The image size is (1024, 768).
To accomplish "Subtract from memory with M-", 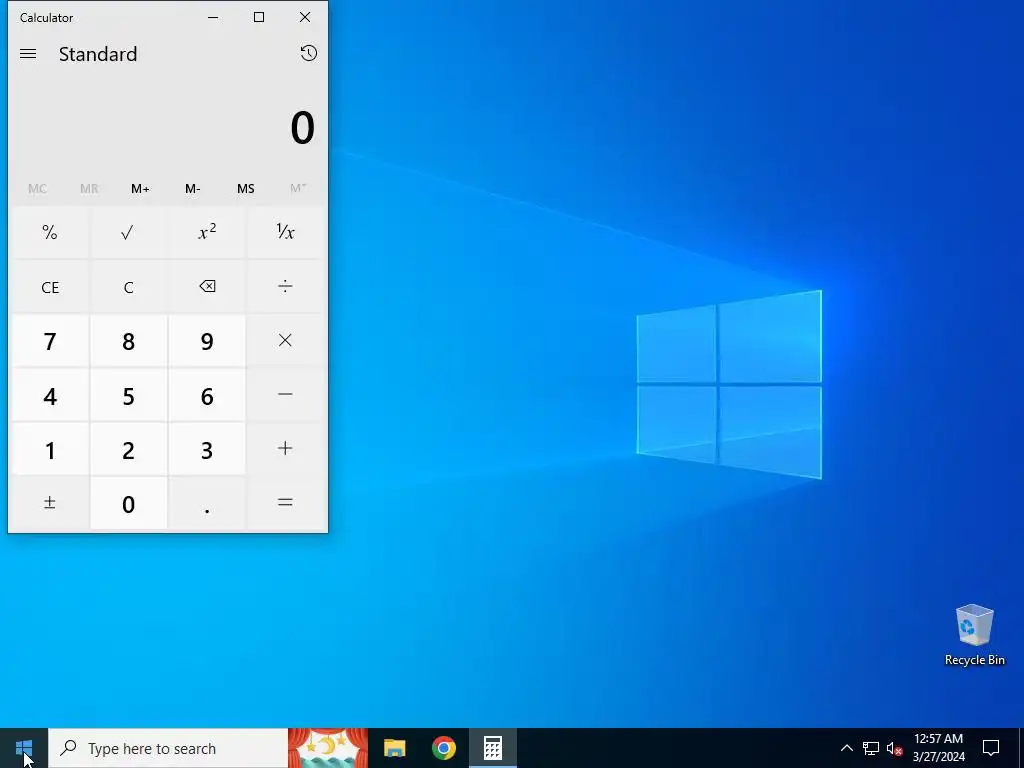I will pyautogui.click(x=193, y=189).
